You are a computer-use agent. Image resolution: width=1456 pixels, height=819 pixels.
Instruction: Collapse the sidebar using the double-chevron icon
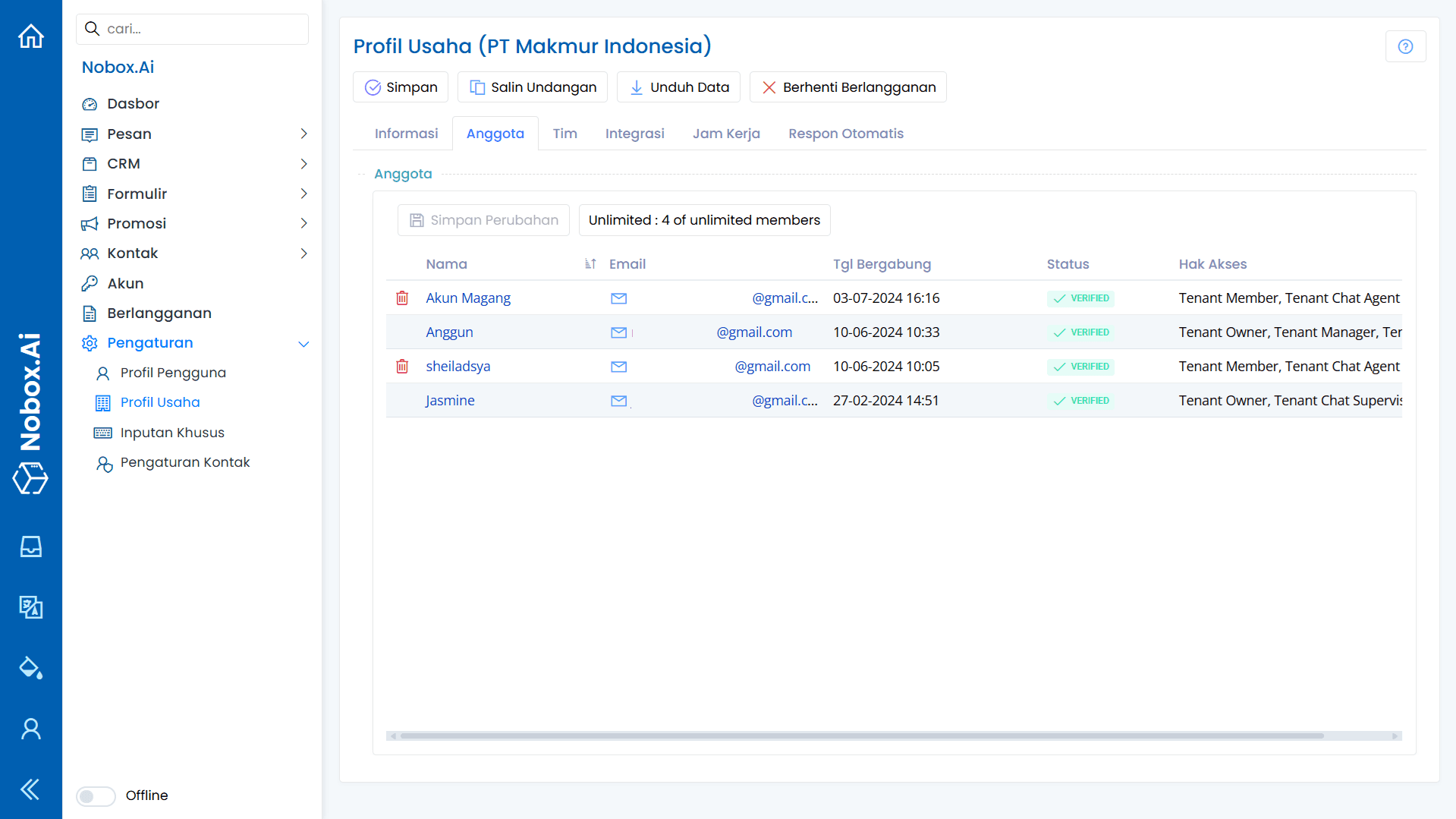(29, 789)
